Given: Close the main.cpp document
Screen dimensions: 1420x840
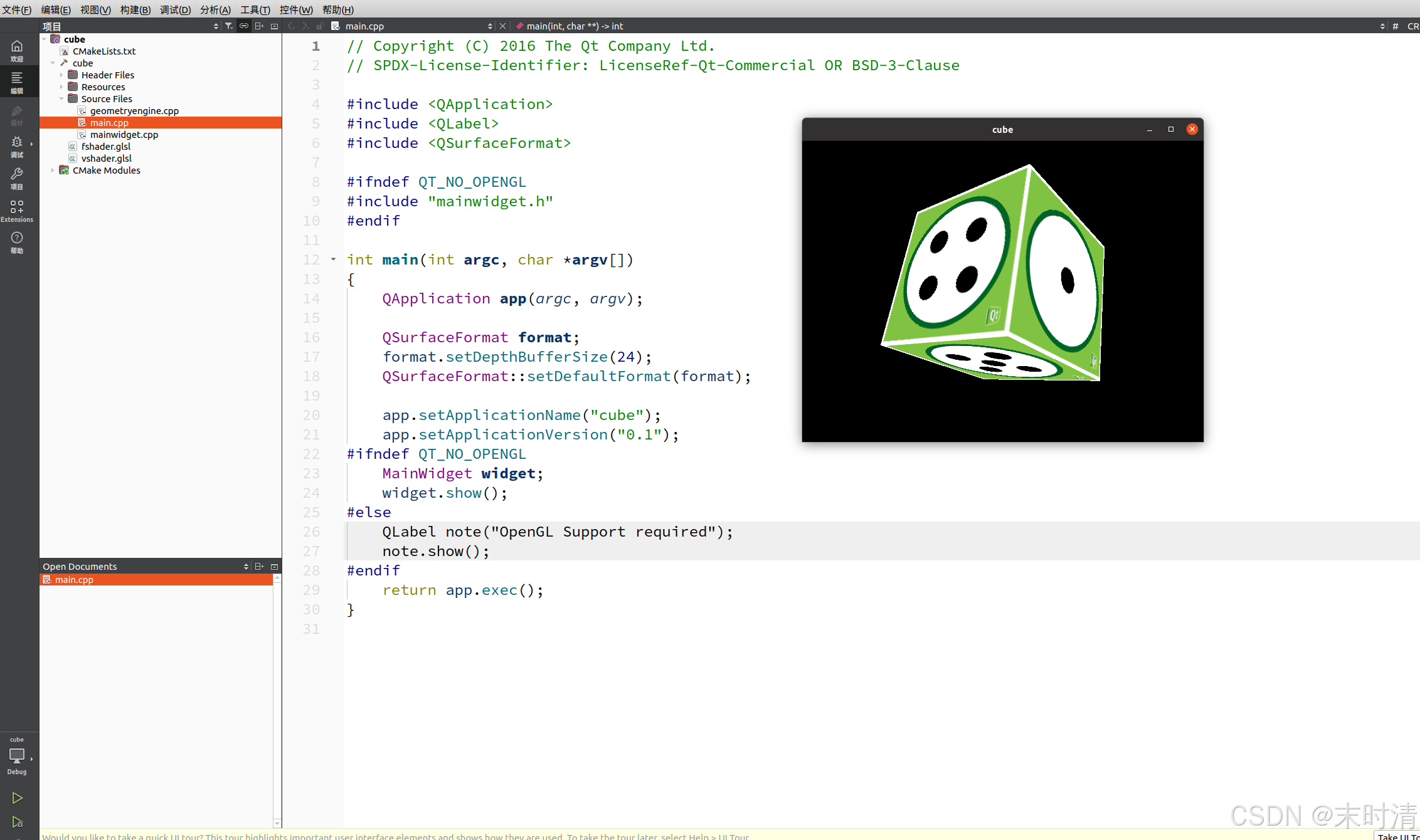Looking at the screenshot, I should click(x=502, y=26).
